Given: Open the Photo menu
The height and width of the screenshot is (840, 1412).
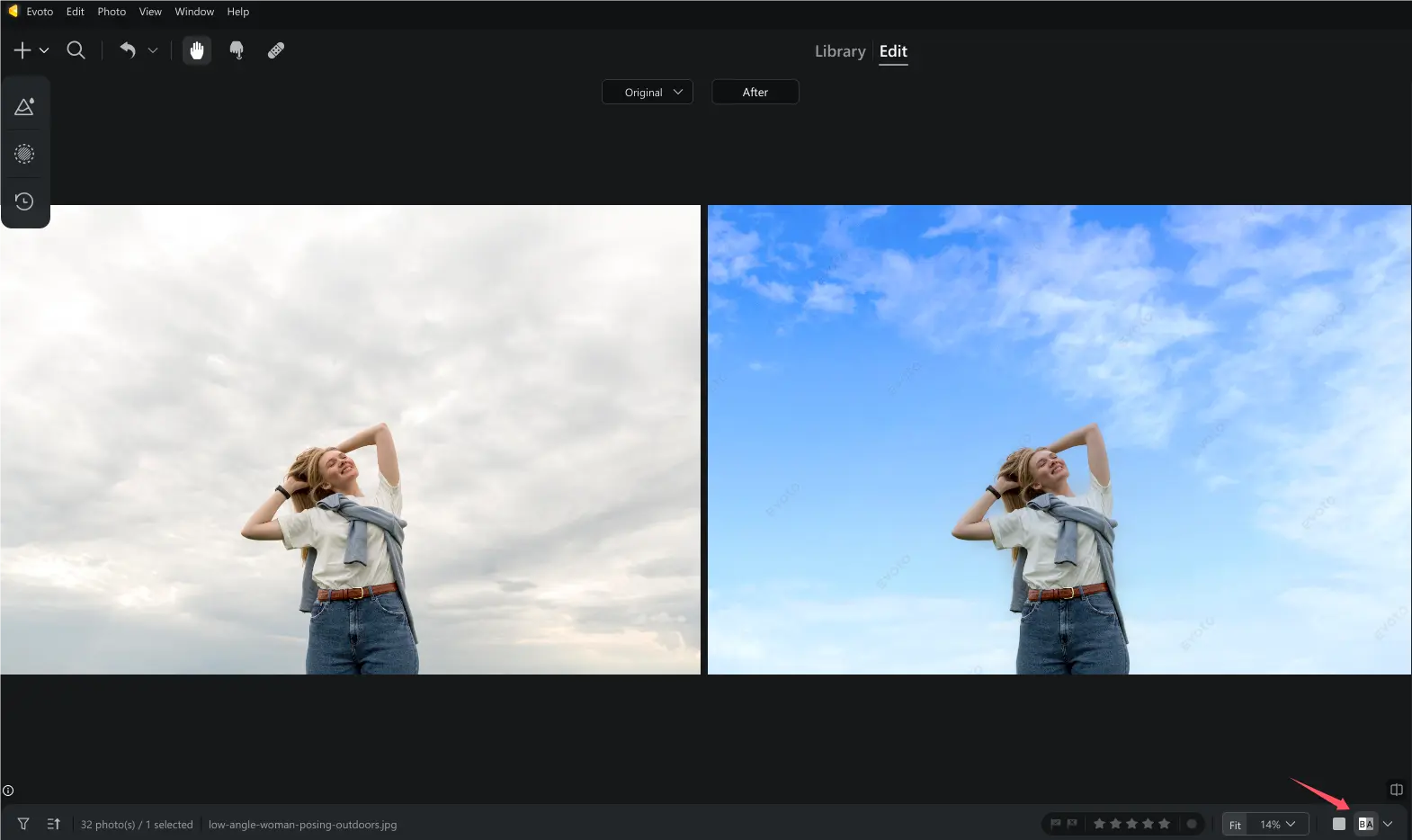Looking at the screenshot, I should [112, 12].
